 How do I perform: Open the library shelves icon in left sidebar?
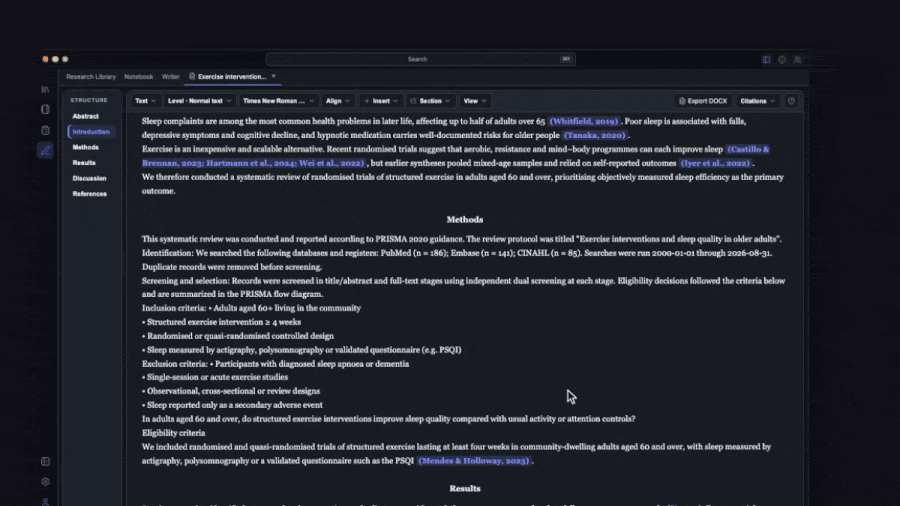pyautogui.click(x=45, y=89)
